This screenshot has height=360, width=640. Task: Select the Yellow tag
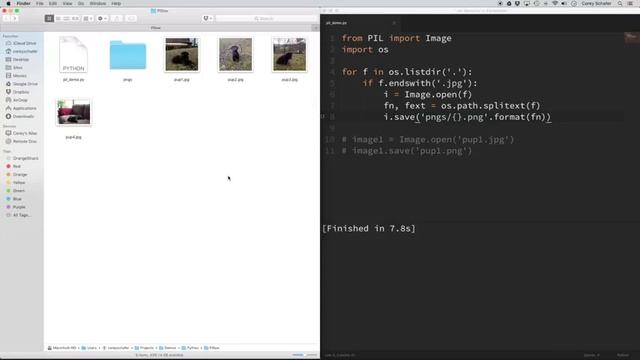(16, 183)
